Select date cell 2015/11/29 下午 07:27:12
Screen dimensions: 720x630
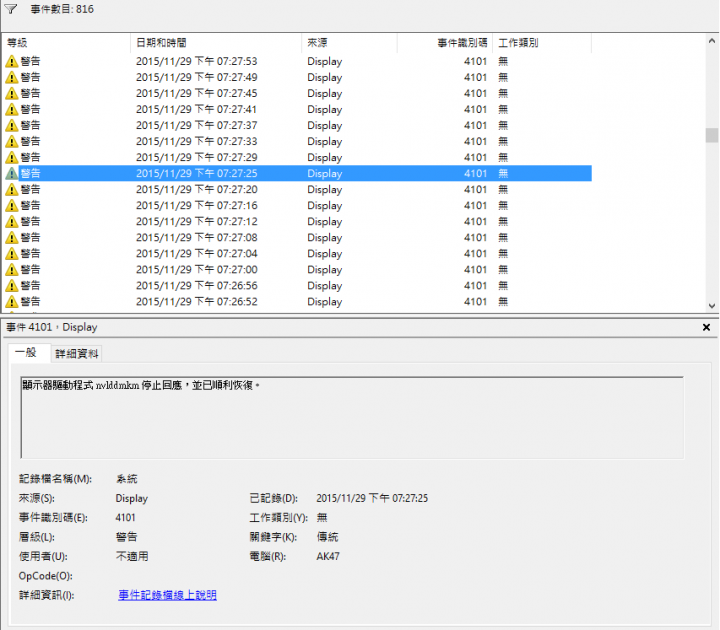tap(197, 222)
